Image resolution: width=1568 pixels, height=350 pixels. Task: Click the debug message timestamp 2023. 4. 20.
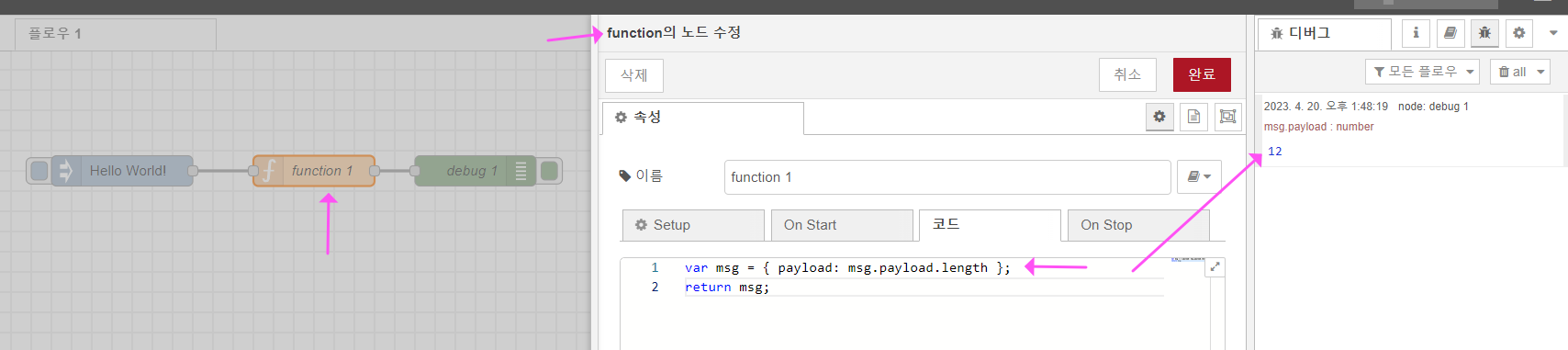(1326, 107)
